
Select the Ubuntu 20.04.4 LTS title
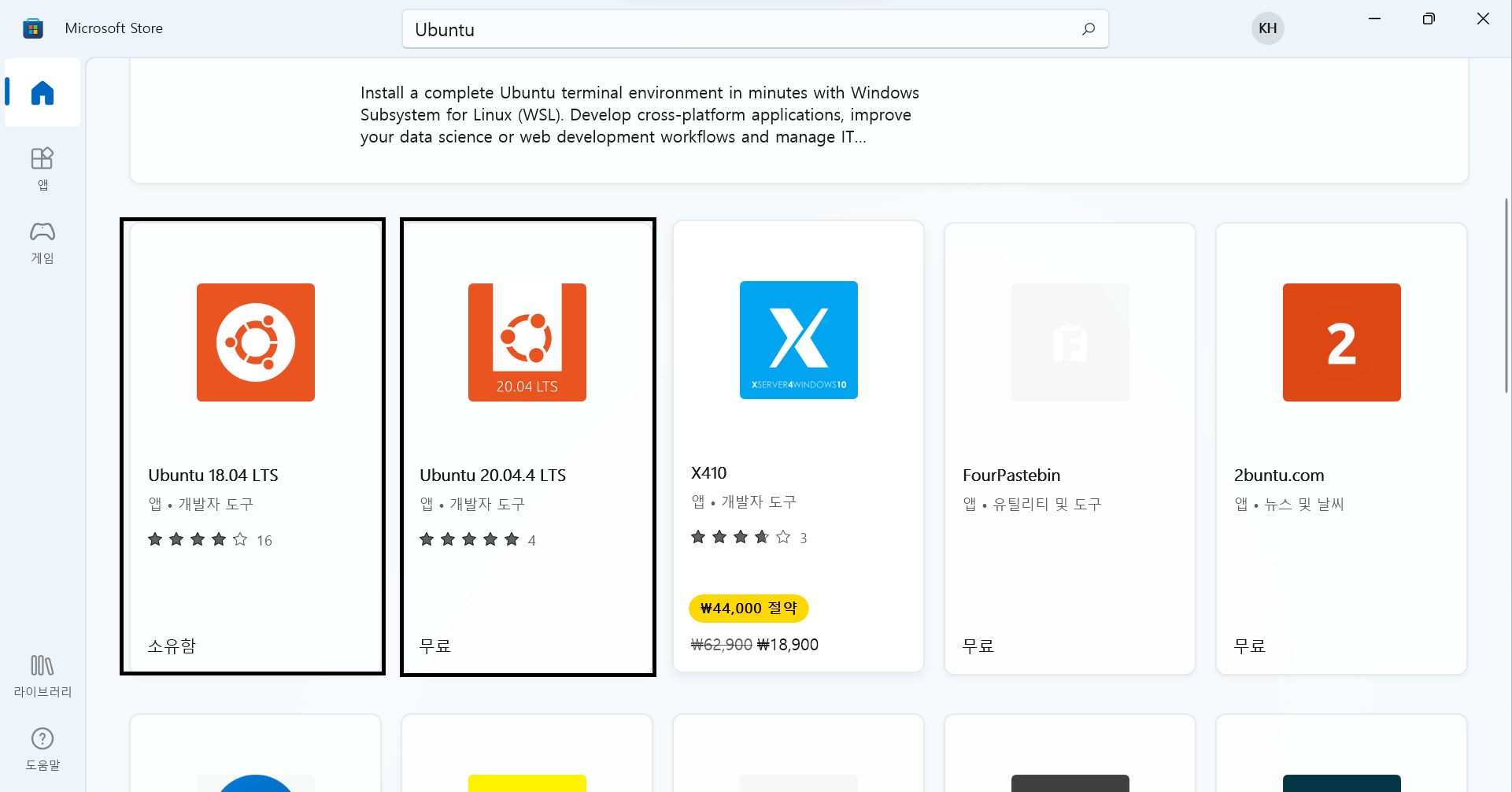pos(493,476)
